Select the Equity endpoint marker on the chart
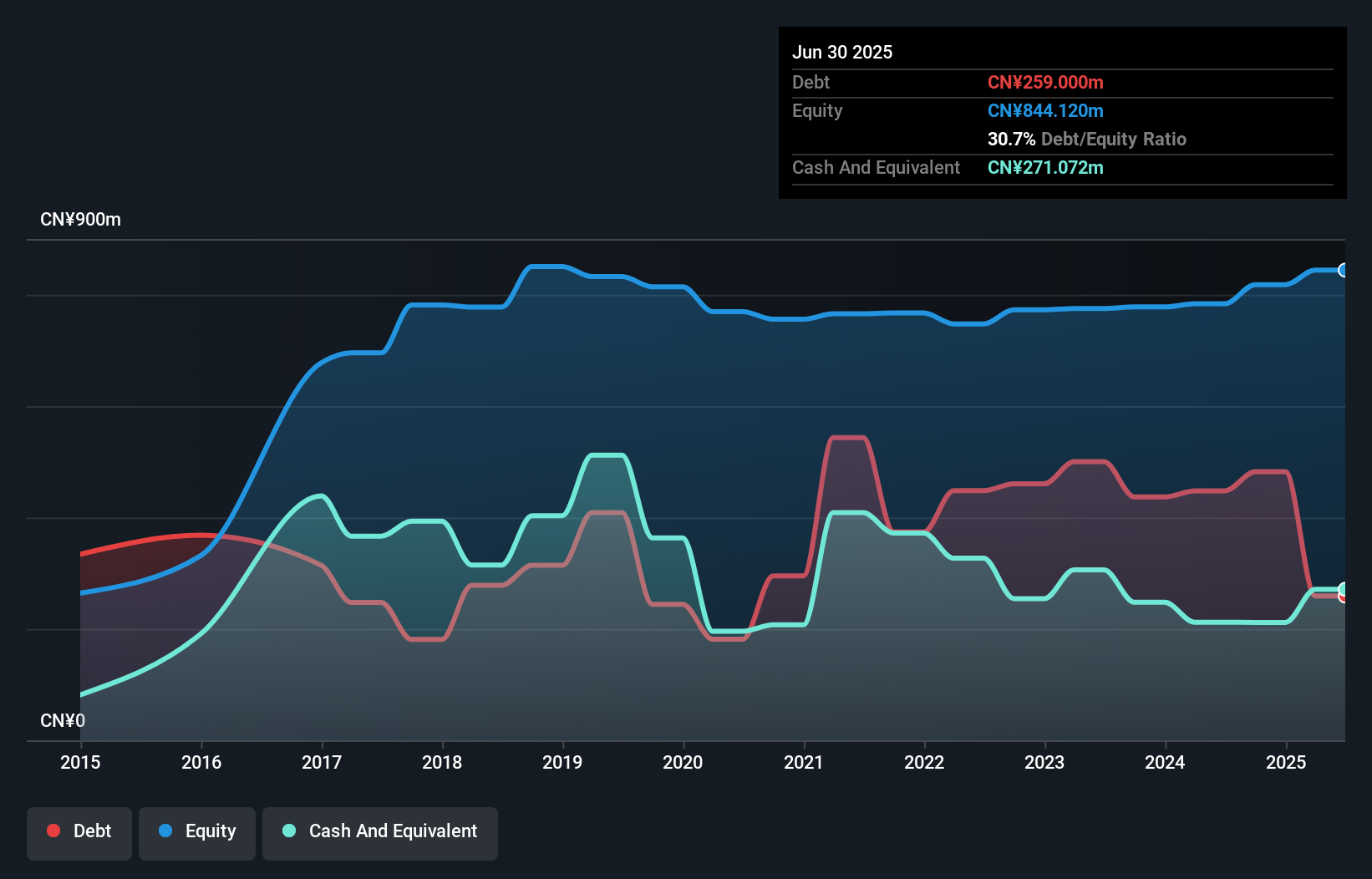The width and height of the screenshot is (1372, 879). [x=1344, y=270]
